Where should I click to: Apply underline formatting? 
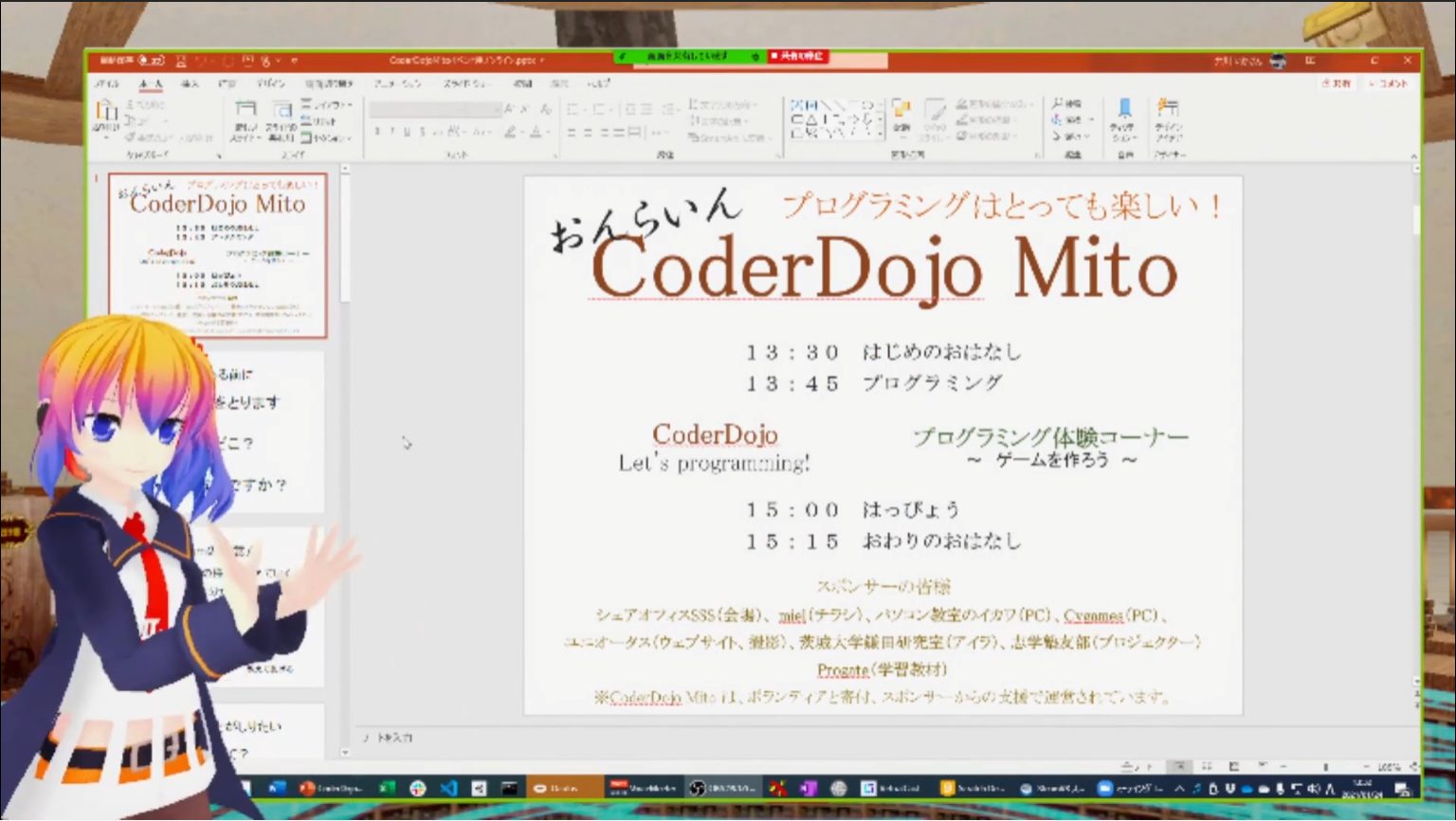click(408, 132)
